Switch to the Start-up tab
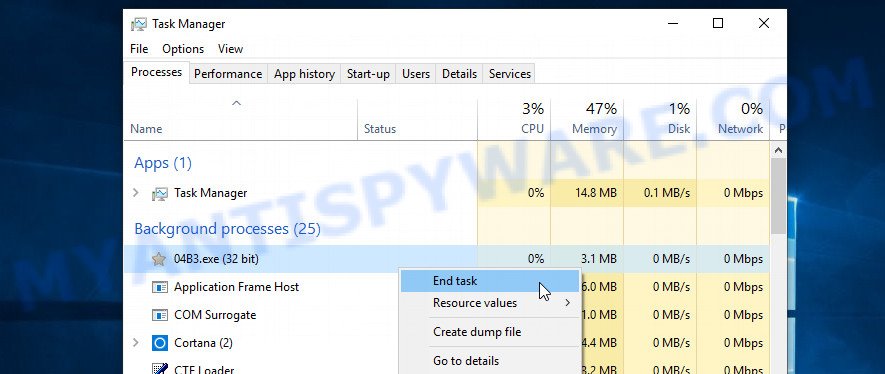This screenshot has width=885, height=374. (x=368, y=74)
